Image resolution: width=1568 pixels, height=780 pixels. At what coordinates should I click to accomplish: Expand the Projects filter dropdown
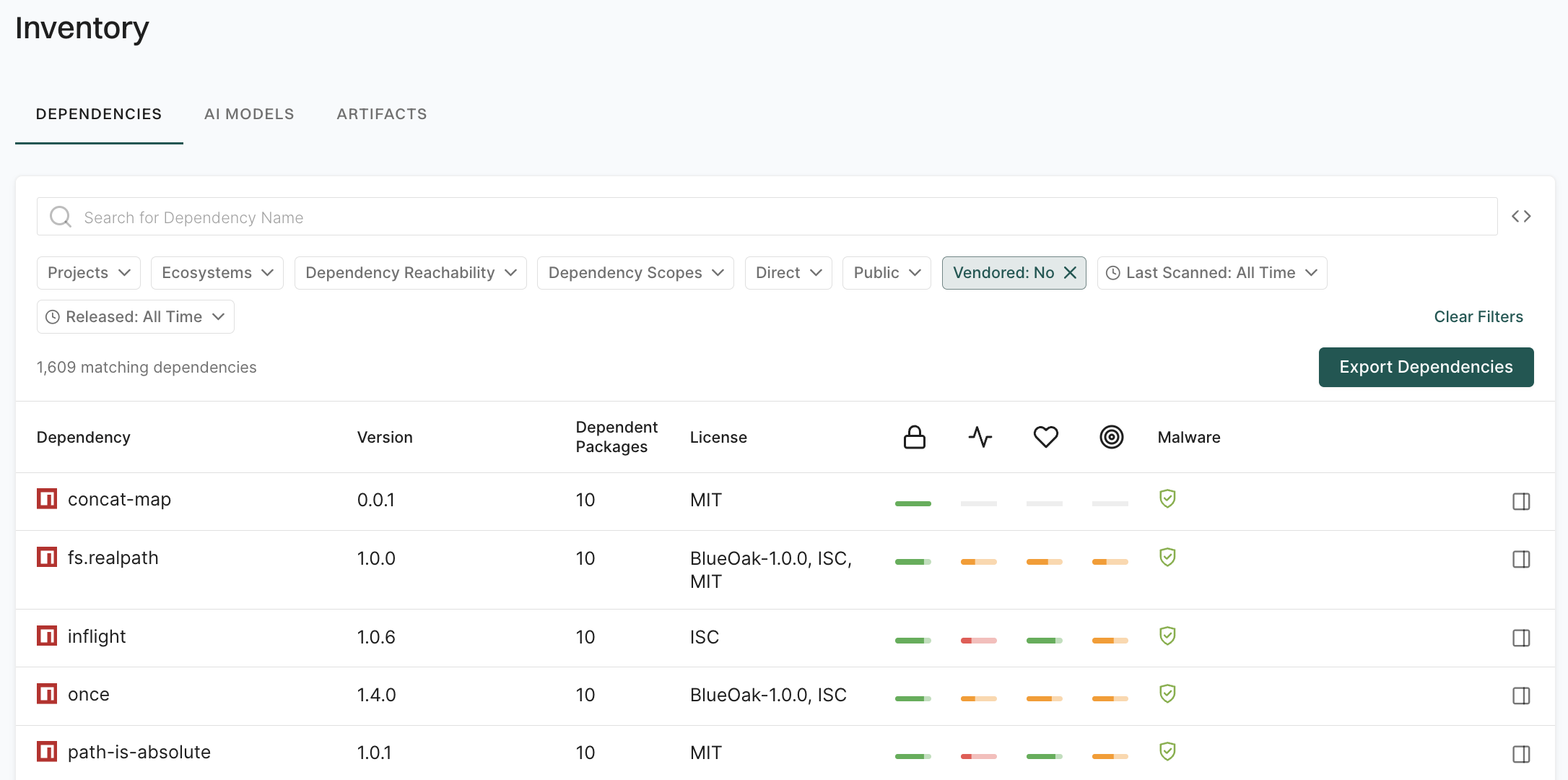pos(89,273)
